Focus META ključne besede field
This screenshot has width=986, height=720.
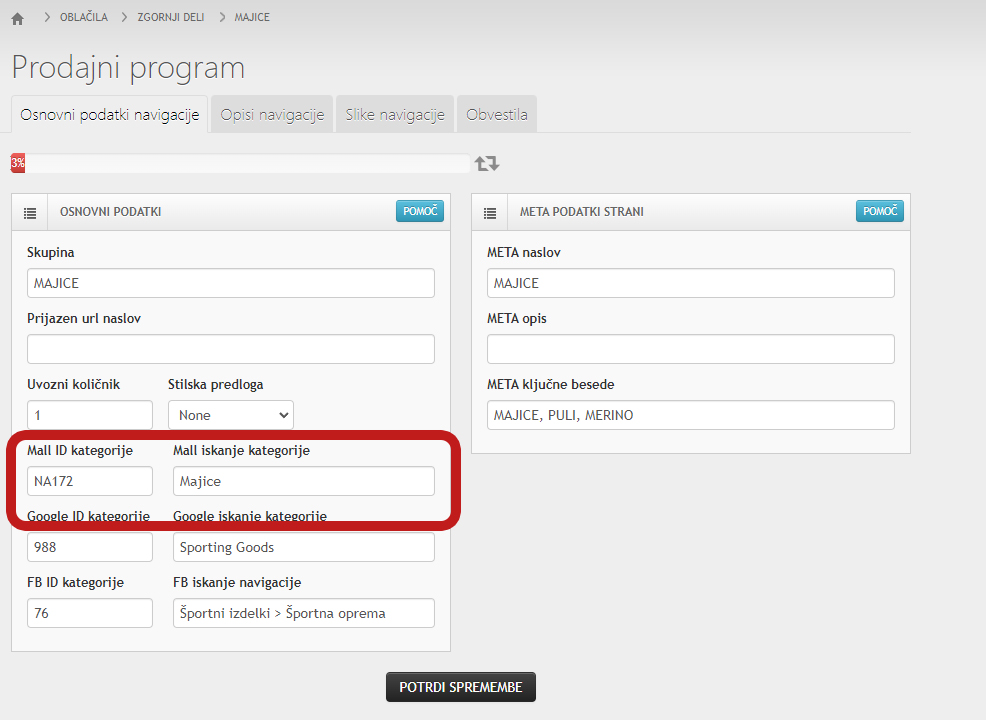[690, 415]
